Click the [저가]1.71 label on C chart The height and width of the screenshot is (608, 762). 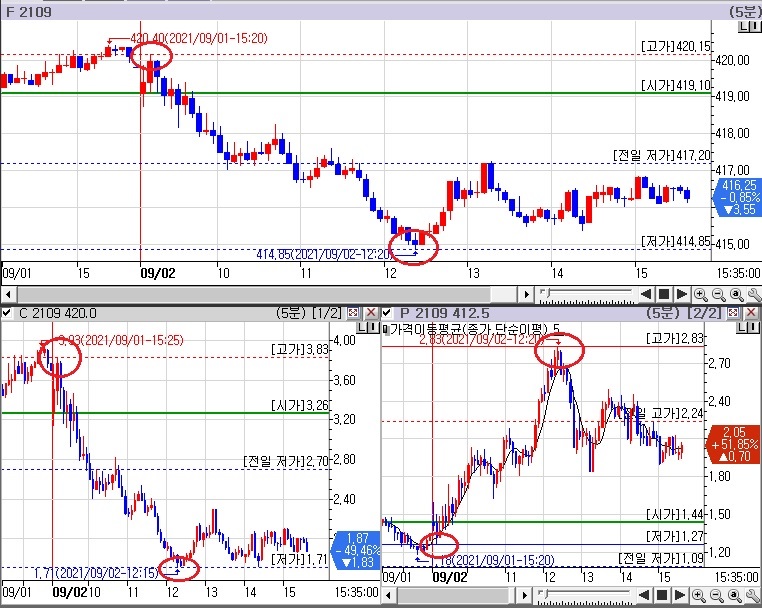point(299,559)
